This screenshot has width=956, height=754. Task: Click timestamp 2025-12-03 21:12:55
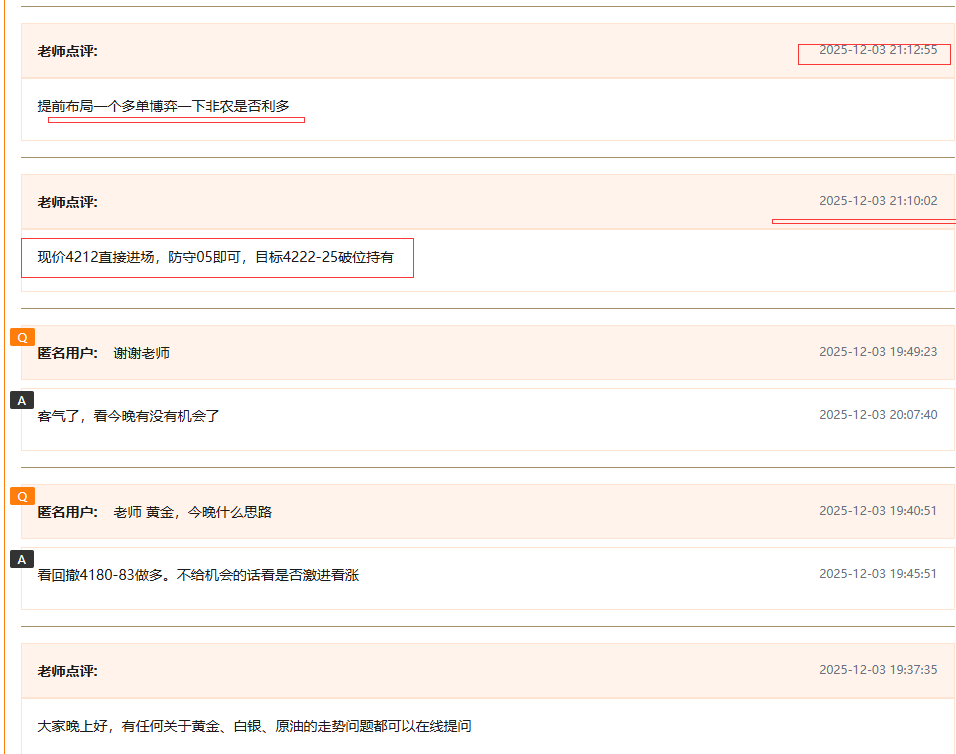[878, 50]
